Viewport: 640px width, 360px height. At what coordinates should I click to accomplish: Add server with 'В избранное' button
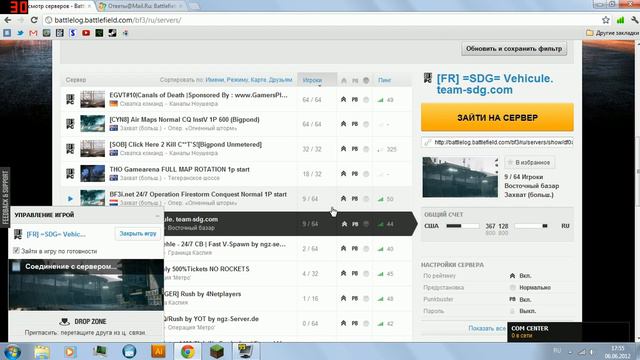coord(529,162)
